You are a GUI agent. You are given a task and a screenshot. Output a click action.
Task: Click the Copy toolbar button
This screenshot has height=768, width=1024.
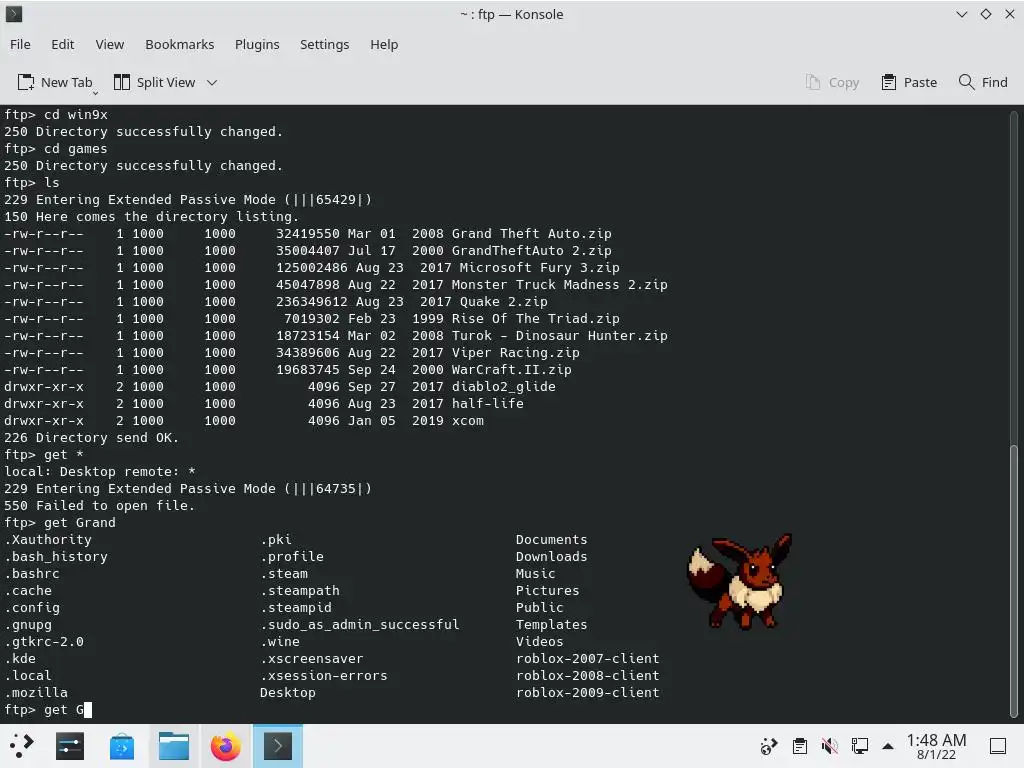point(832,82)
